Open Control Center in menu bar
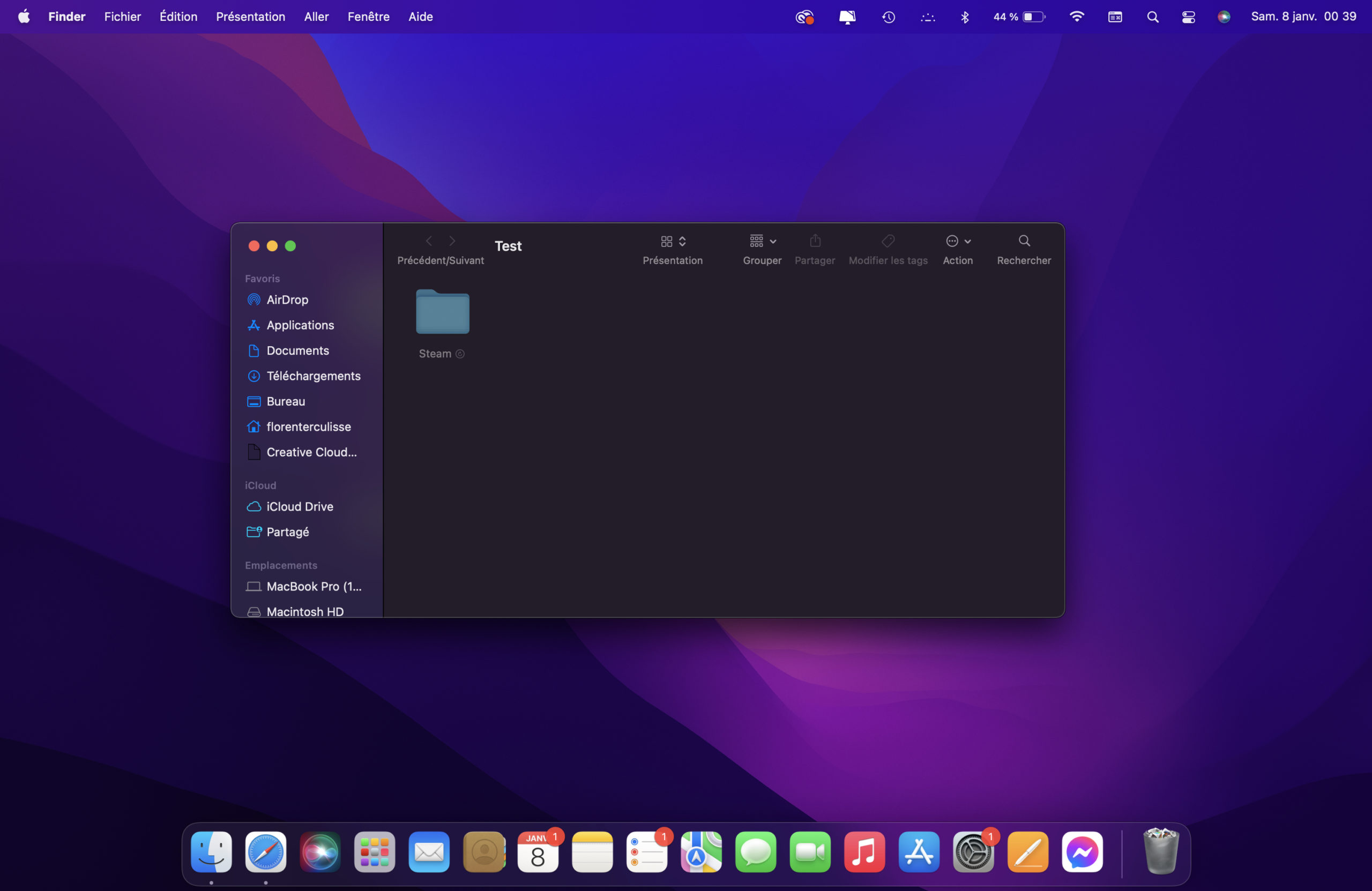This screenshot has height=891, width=1372. click(1188, 17)
